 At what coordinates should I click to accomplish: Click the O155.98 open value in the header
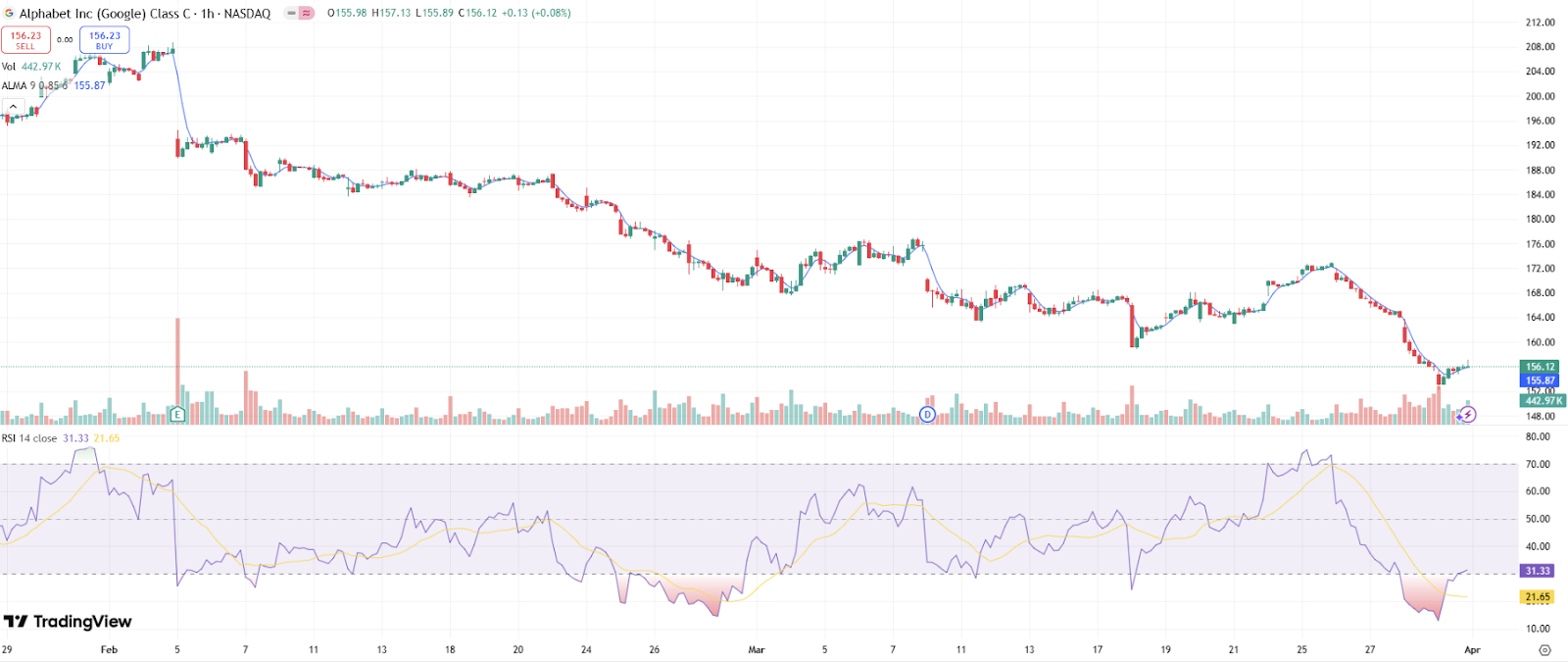(x=347, y=14)
